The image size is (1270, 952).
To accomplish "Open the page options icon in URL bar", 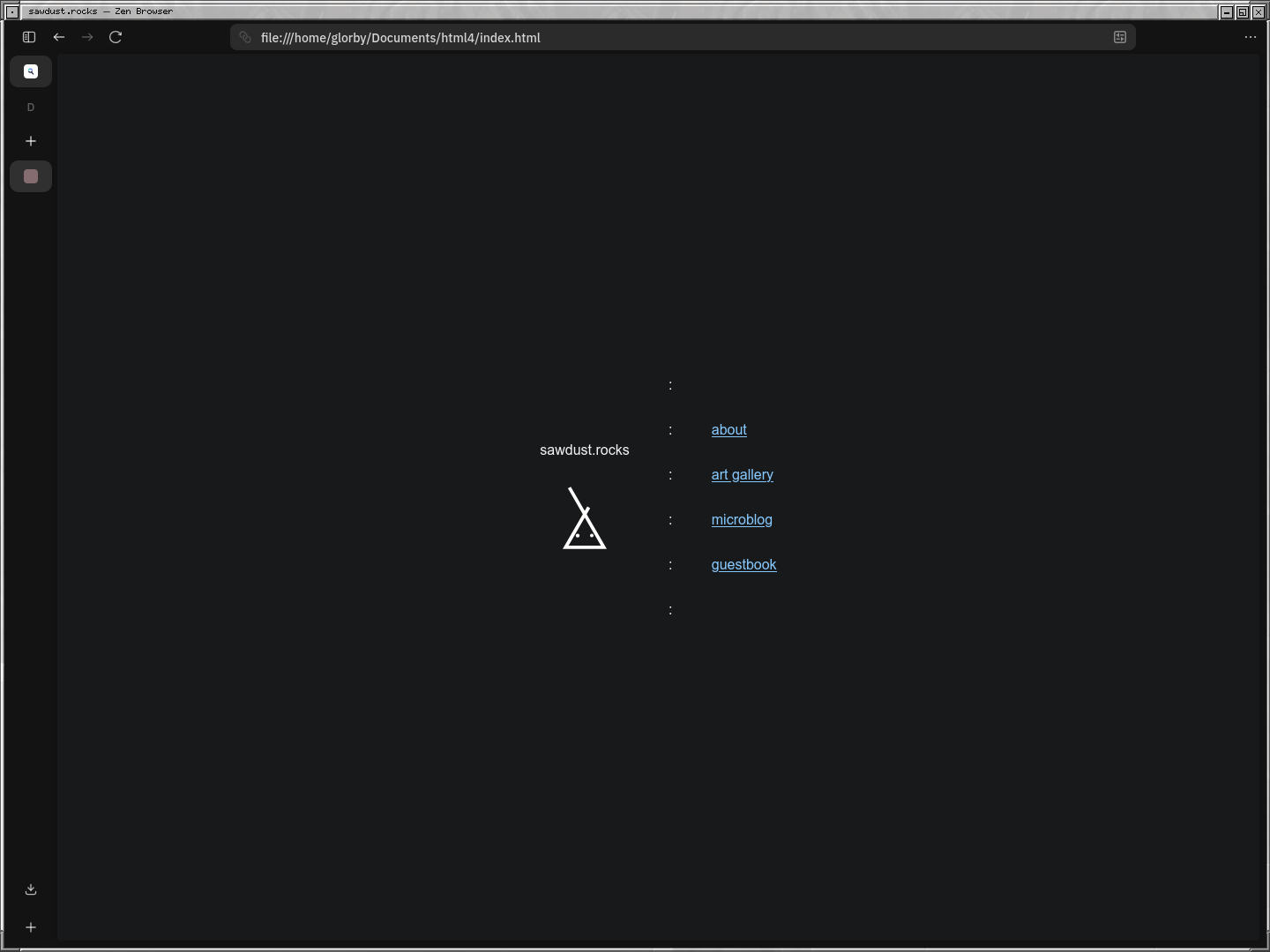I will coord(1120,37).
